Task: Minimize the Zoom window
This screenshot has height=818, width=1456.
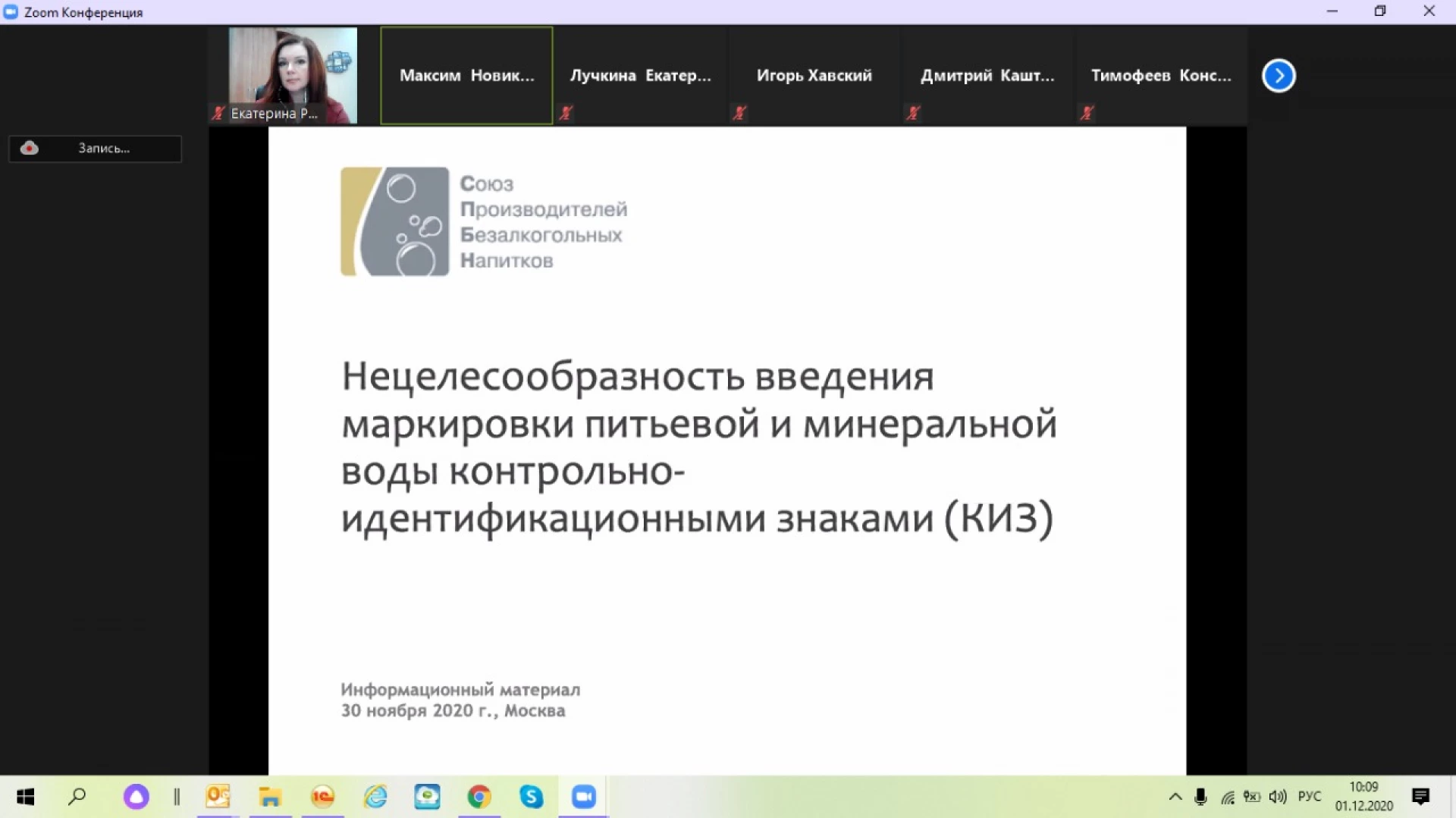Action: pyautogui.click(x=1332, y=11)
